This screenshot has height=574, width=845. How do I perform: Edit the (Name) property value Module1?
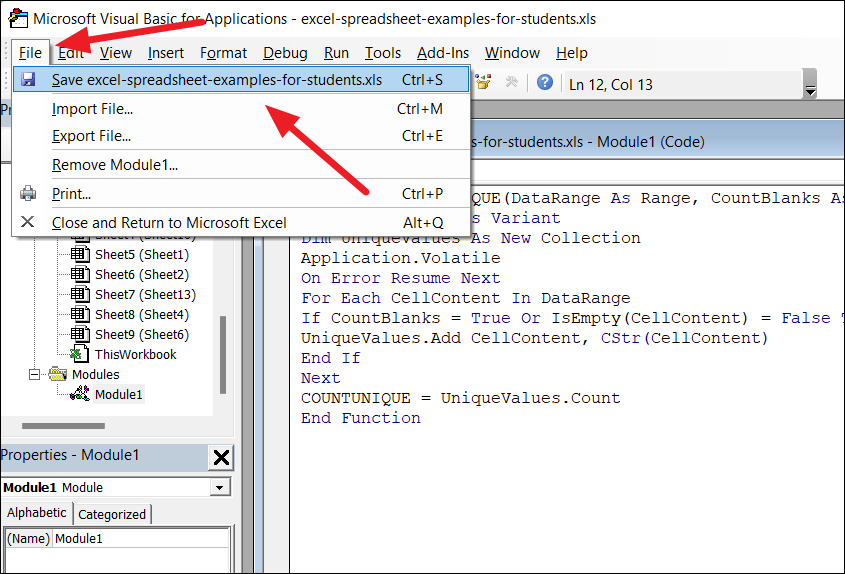(141, 538)
